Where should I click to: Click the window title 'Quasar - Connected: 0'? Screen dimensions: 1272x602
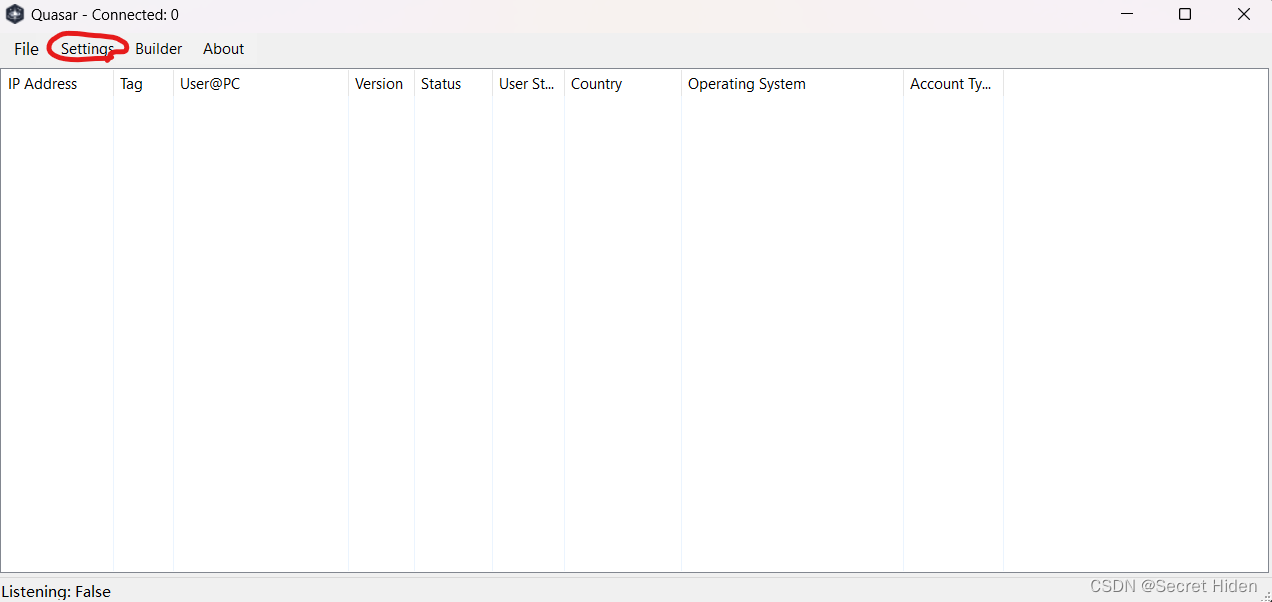click(x=105, y=15)
